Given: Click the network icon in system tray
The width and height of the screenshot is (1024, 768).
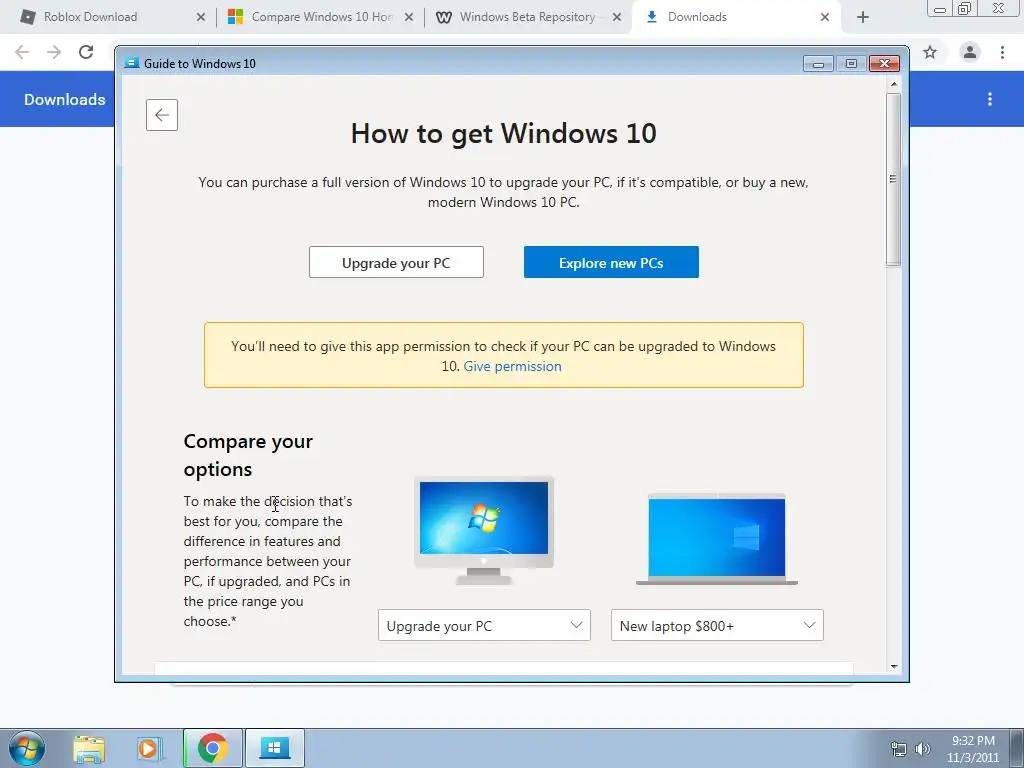Looking at the screenshot, I should click(x=899, y=749).
